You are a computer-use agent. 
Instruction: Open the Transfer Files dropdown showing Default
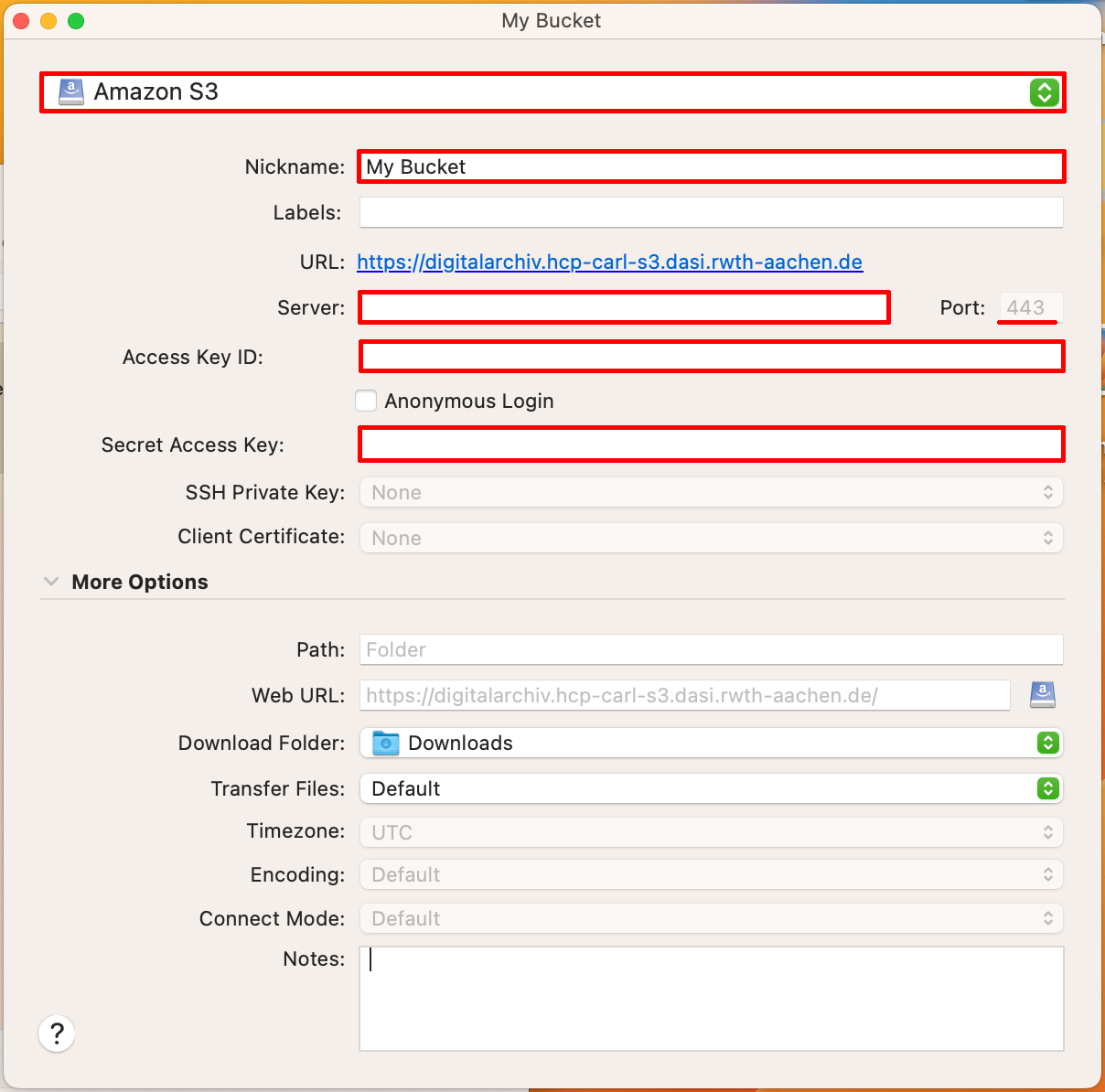tap(712, 788)
